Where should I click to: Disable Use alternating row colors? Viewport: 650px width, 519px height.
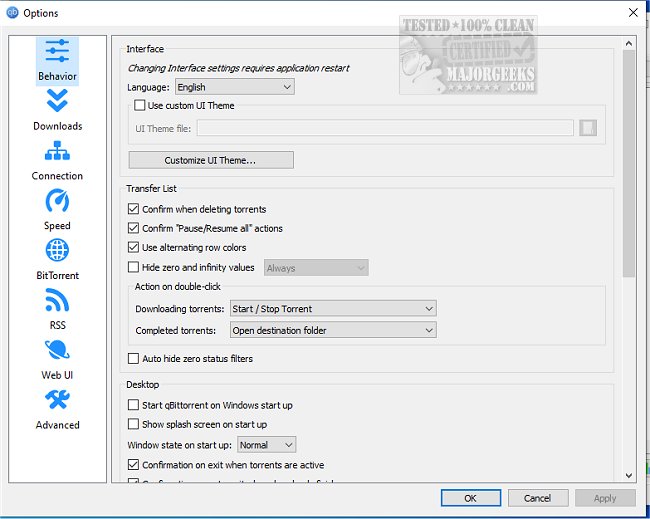[133, 247]
